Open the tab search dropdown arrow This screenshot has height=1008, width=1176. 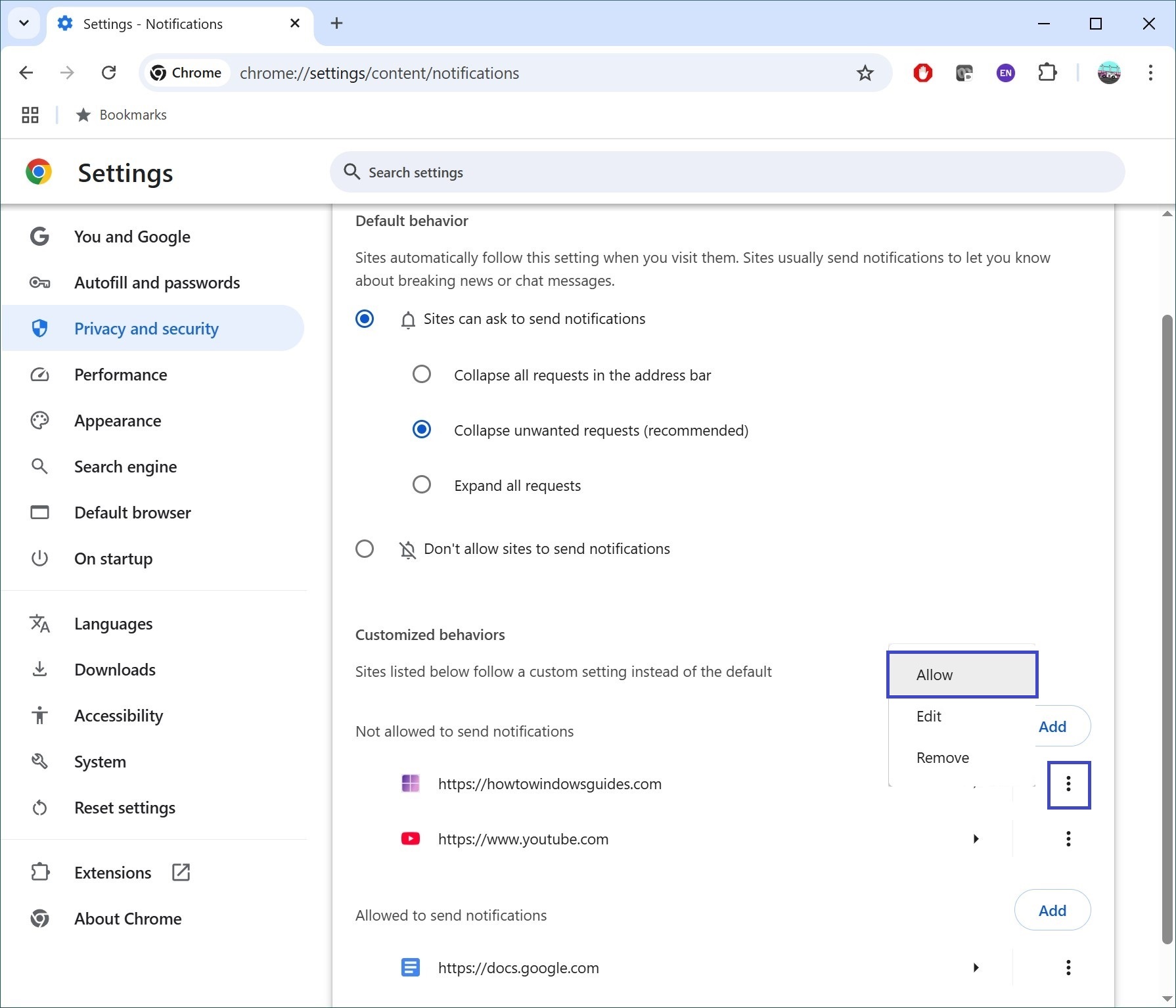pyautogui.click(x=24, y=24)
